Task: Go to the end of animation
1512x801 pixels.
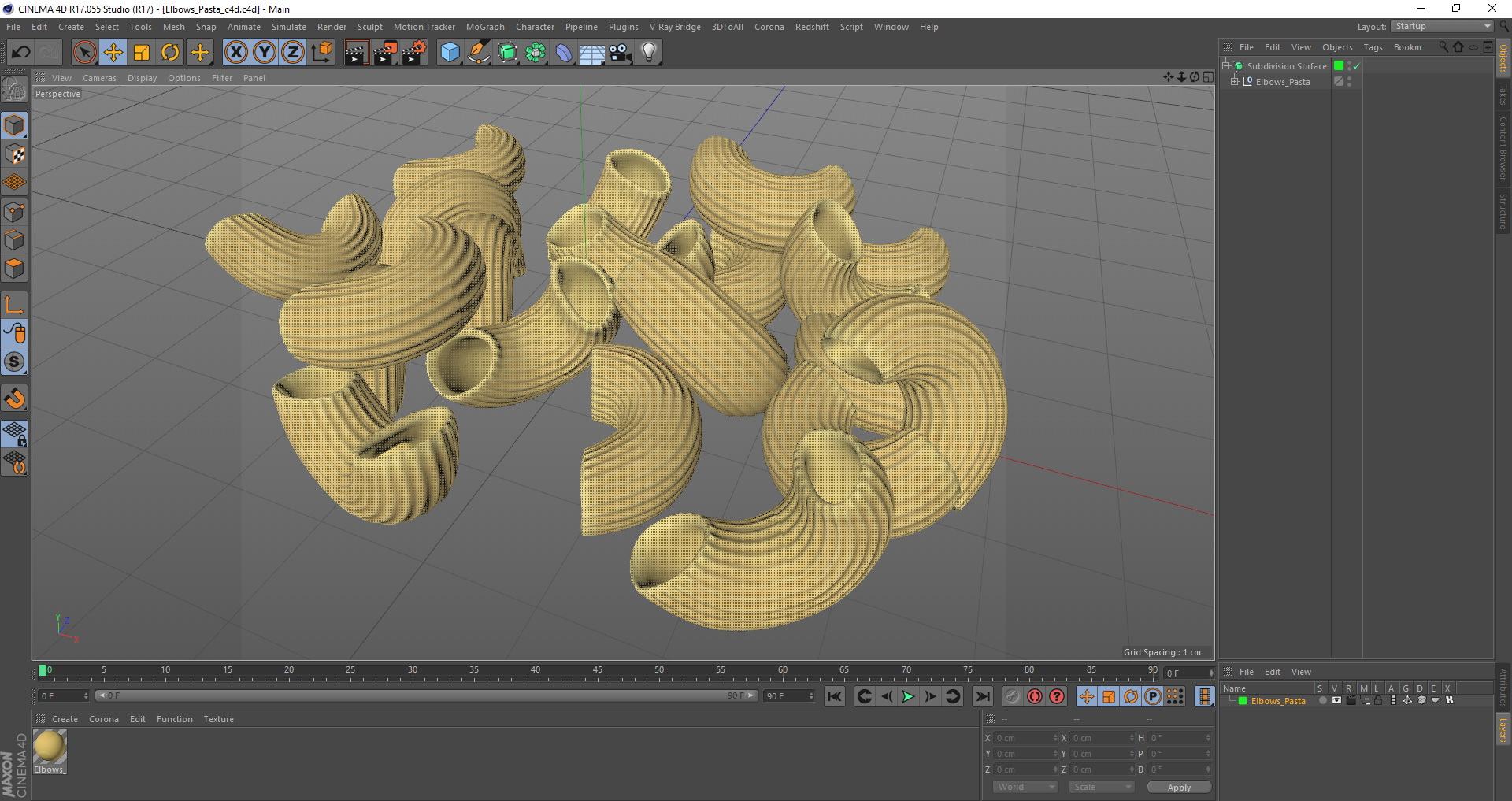Action: tap(982, 696)
